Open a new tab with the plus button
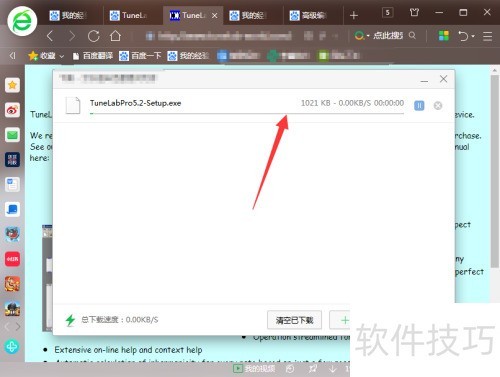This screenshot has height=377, width=500. (x=354, y=15)
